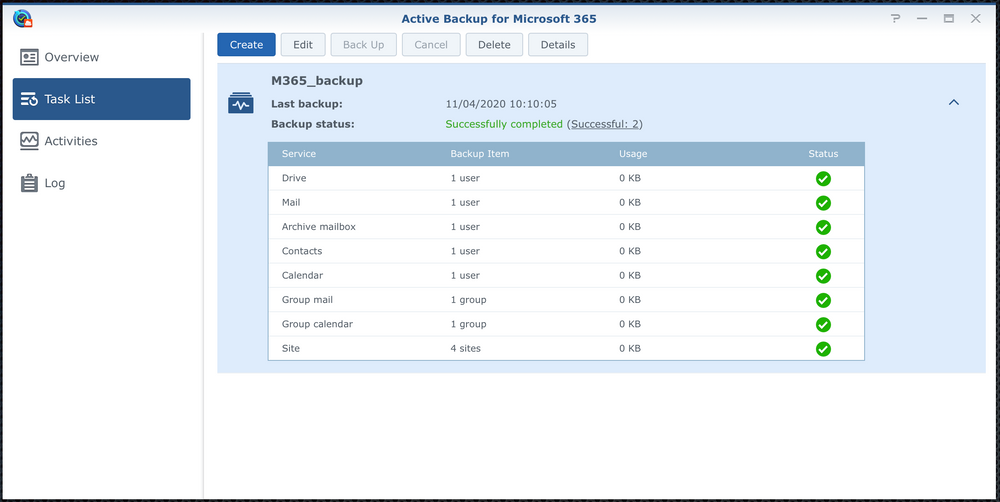Viewport: 1000px width, 502px height.
Task: Click the Edit button
Action: pos(303,45)
